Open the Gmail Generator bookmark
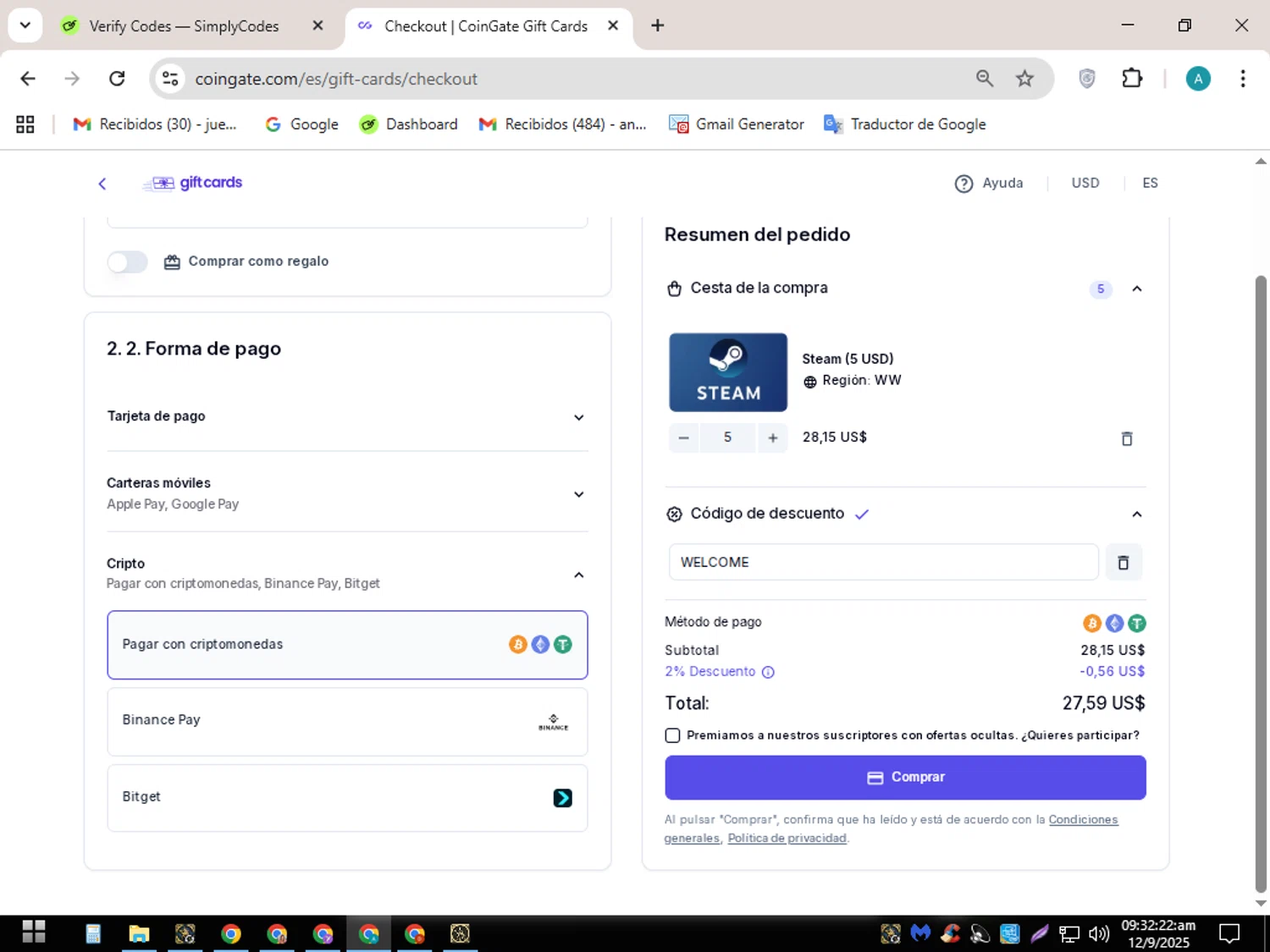The height and width of the screenshot is (952, 1270). point(737,124)
